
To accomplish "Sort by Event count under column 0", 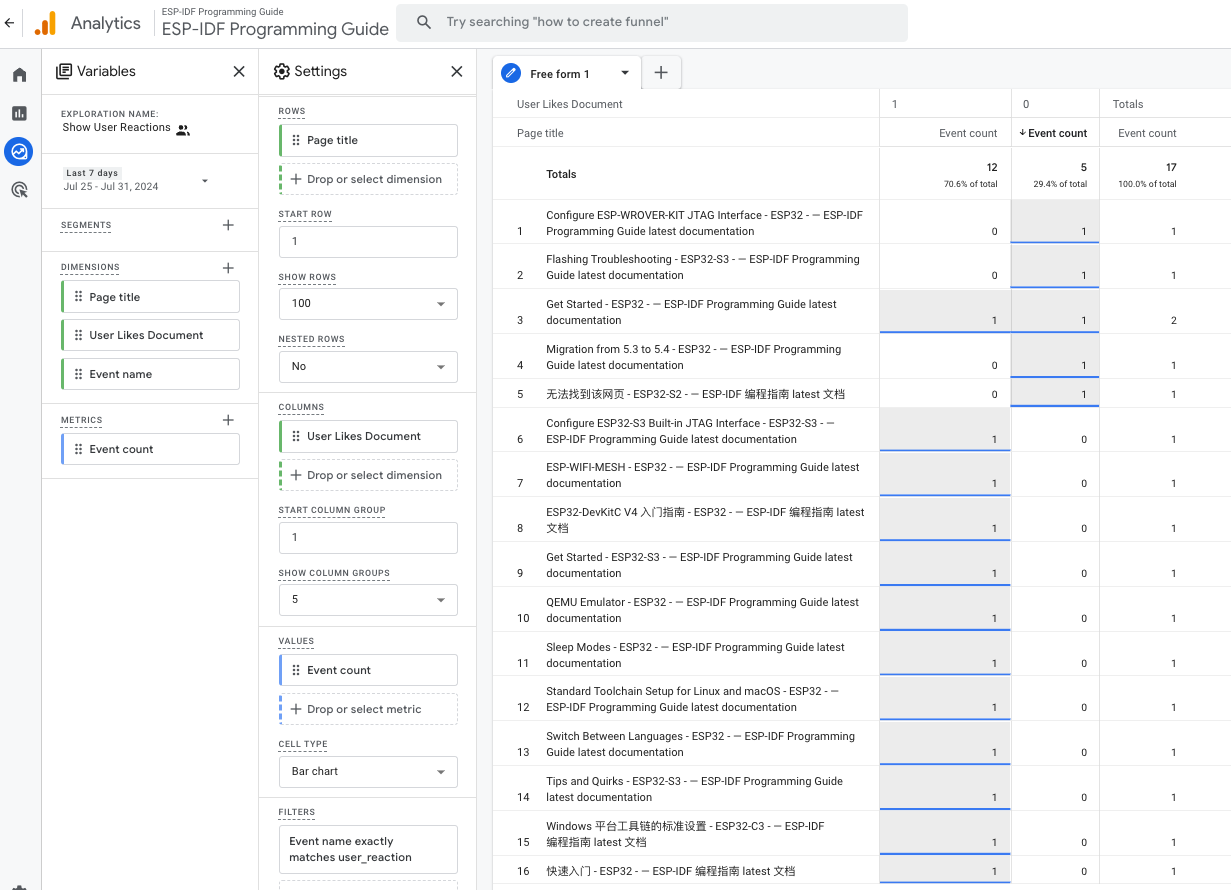I will click(x=1056, y=133).
